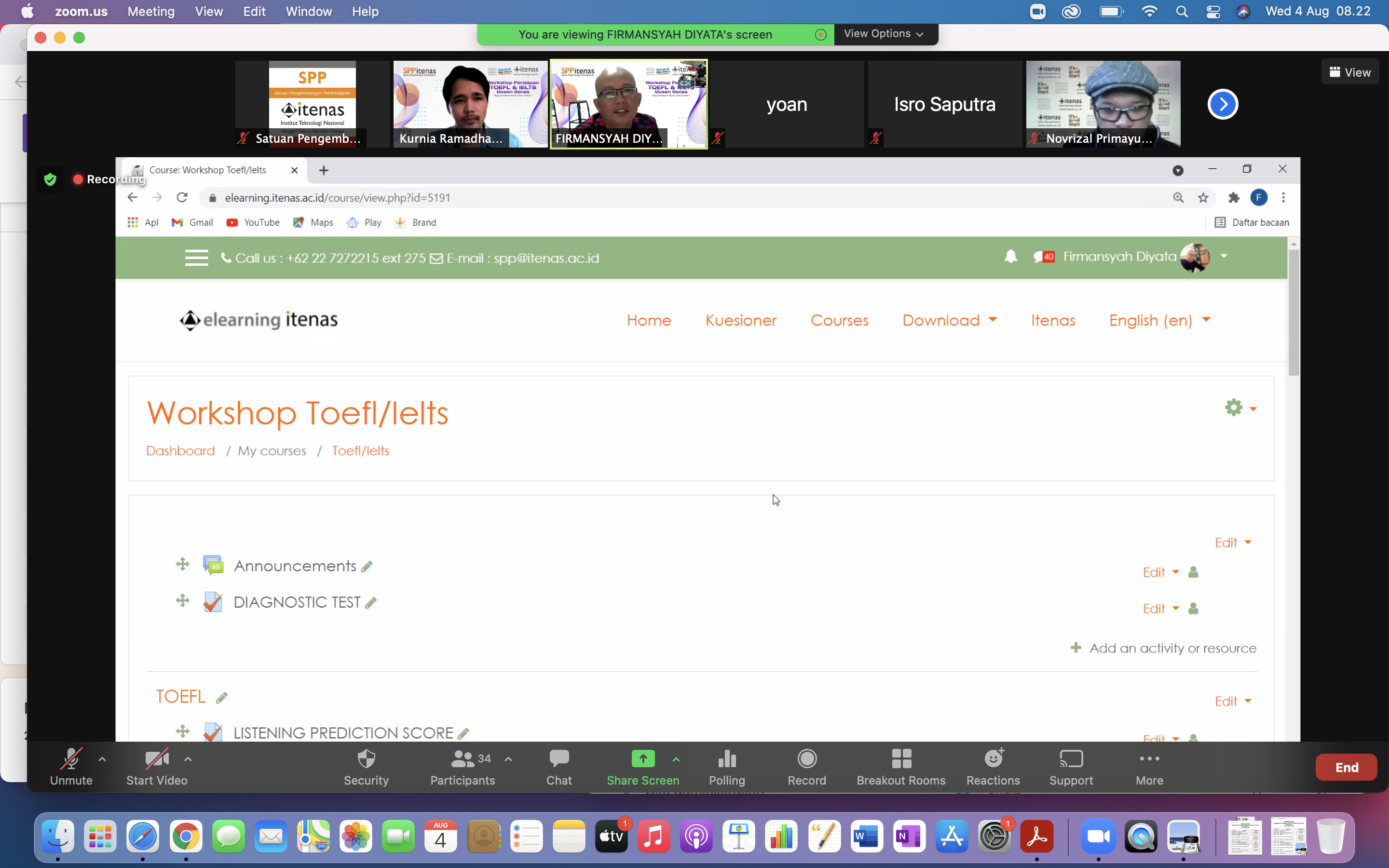Select the Course: Workshop Toefl/Ielts browser tab
Screen dimensions: 1389x868
point(208,170)
